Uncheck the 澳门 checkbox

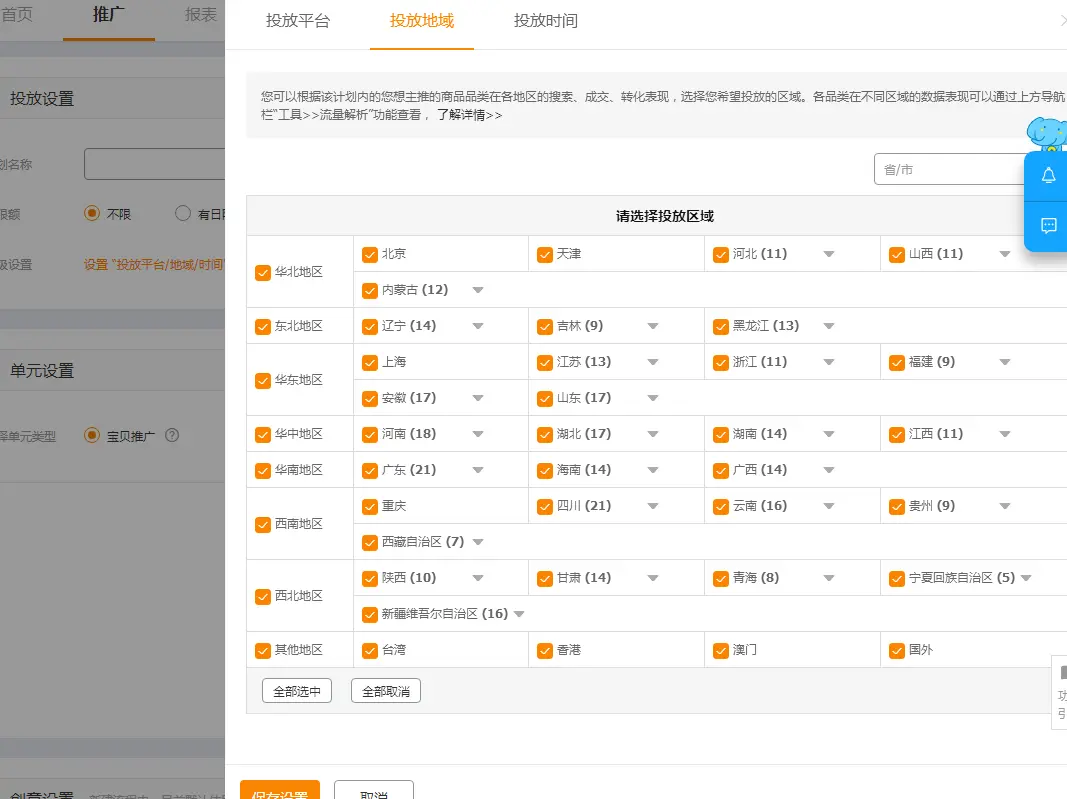(721, 651)
